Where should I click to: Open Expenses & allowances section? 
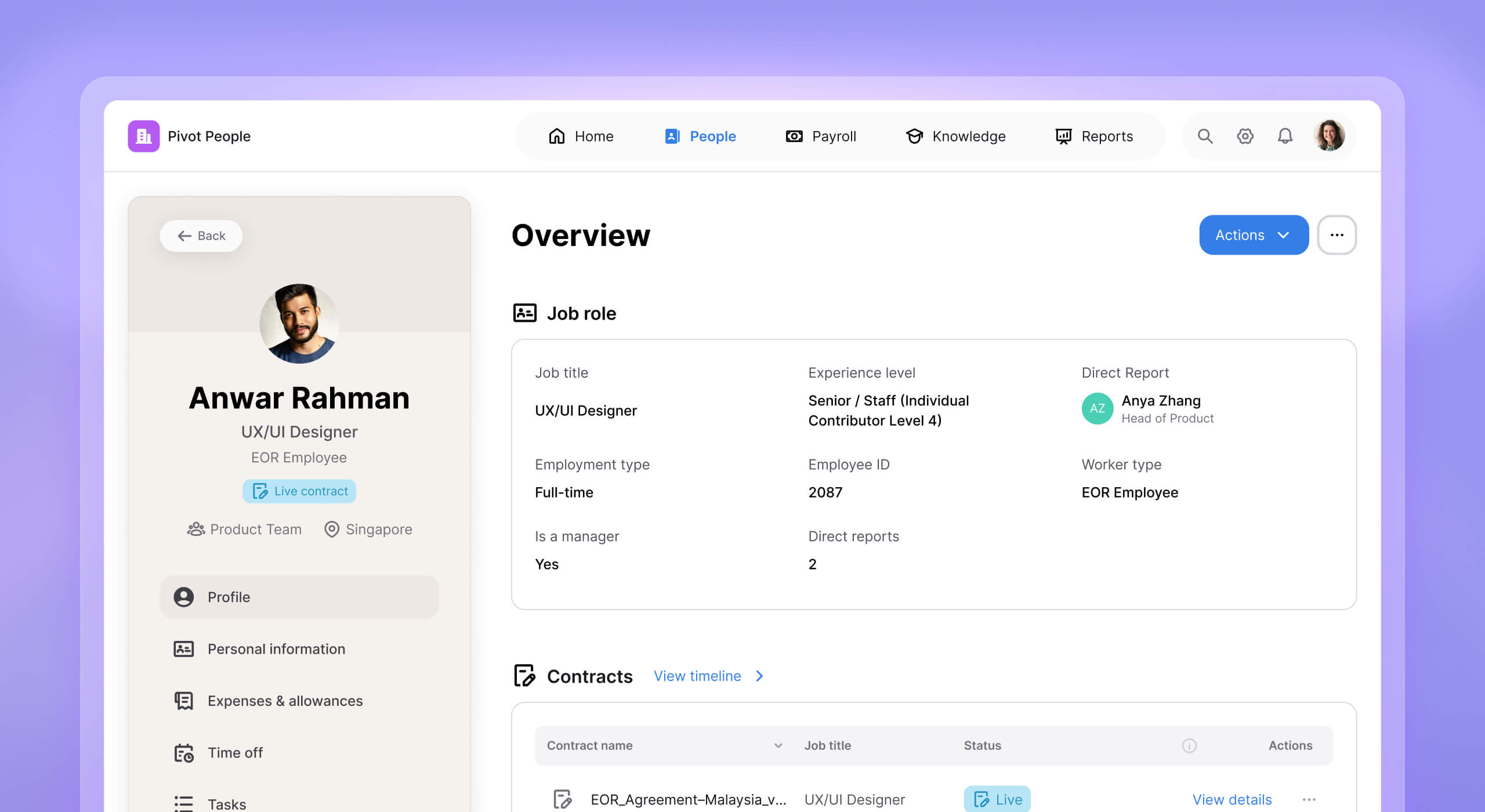point(285,701)
